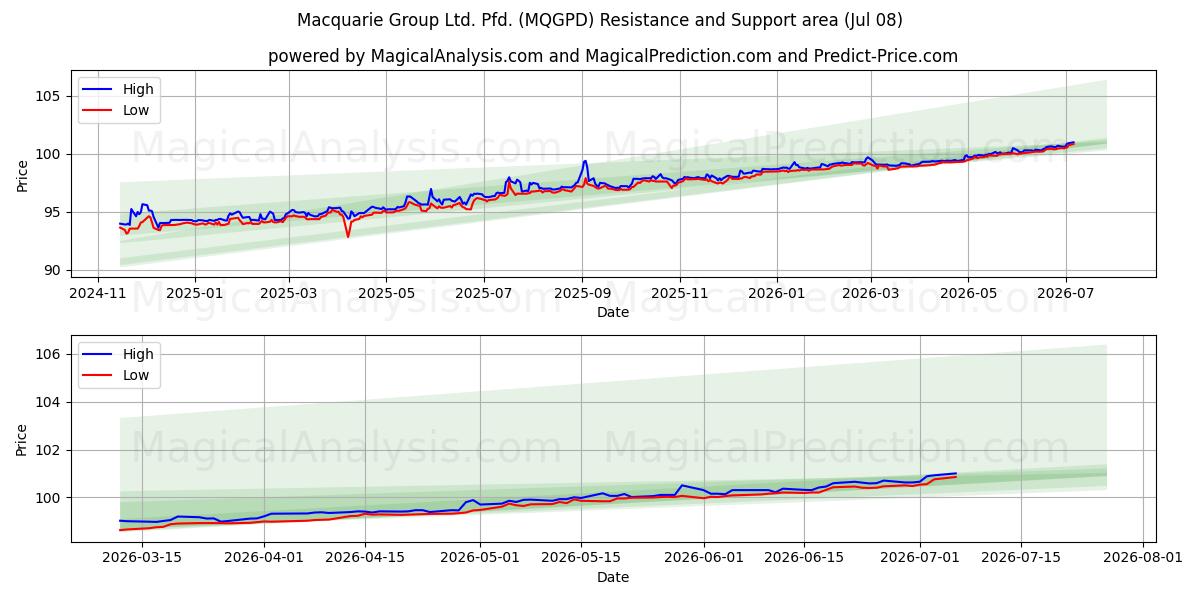
Task: Click the bottom chart 'Date' axis label
Action: [613, 577]
